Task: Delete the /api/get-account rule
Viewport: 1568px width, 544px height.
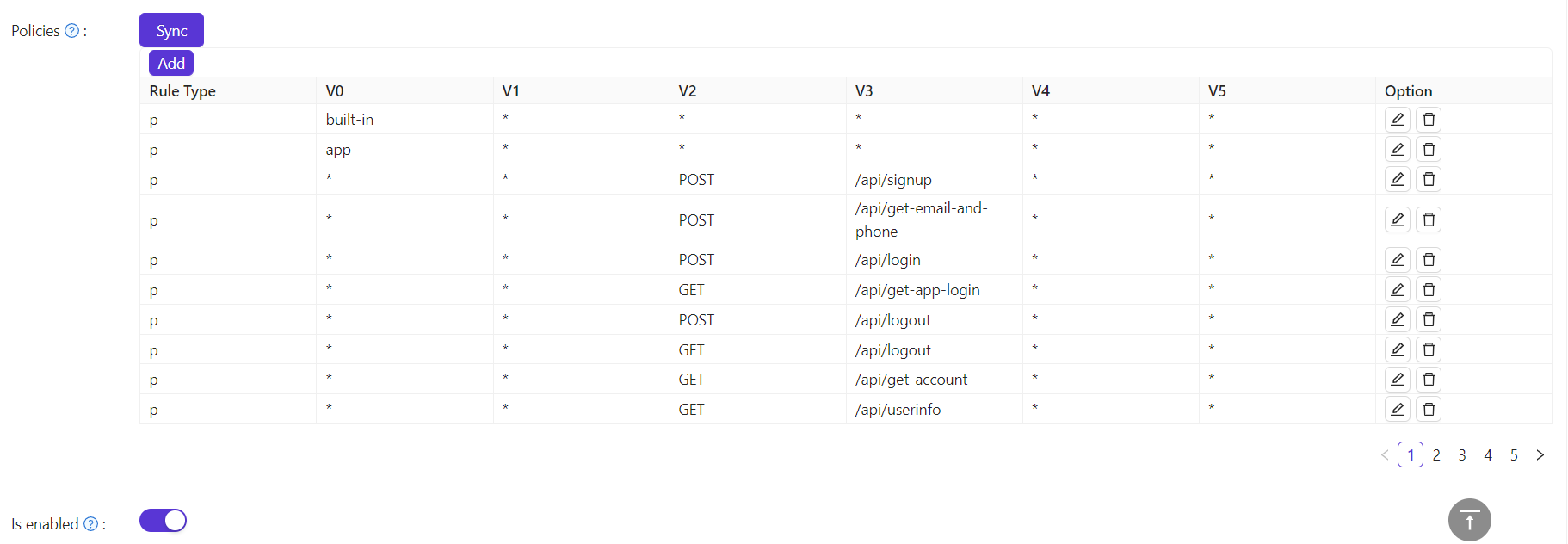Action: click(x=1428, y=379)
